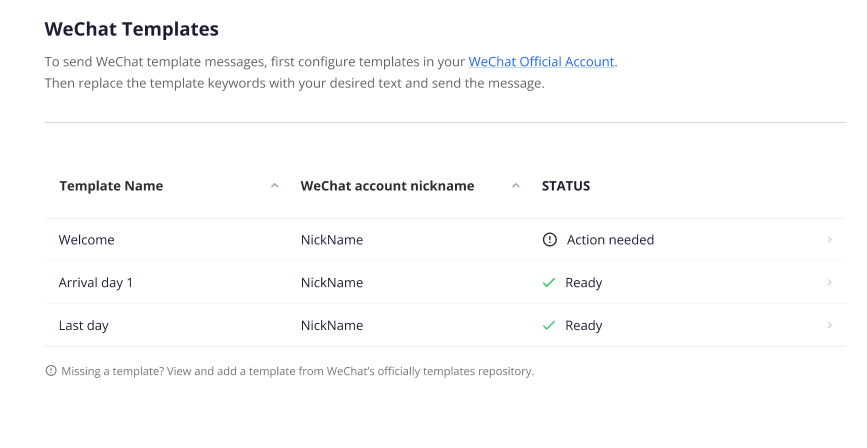Screen dimensions: 867x448
Task: Click NickName in the Welcome row
Action: pos(332,239)
